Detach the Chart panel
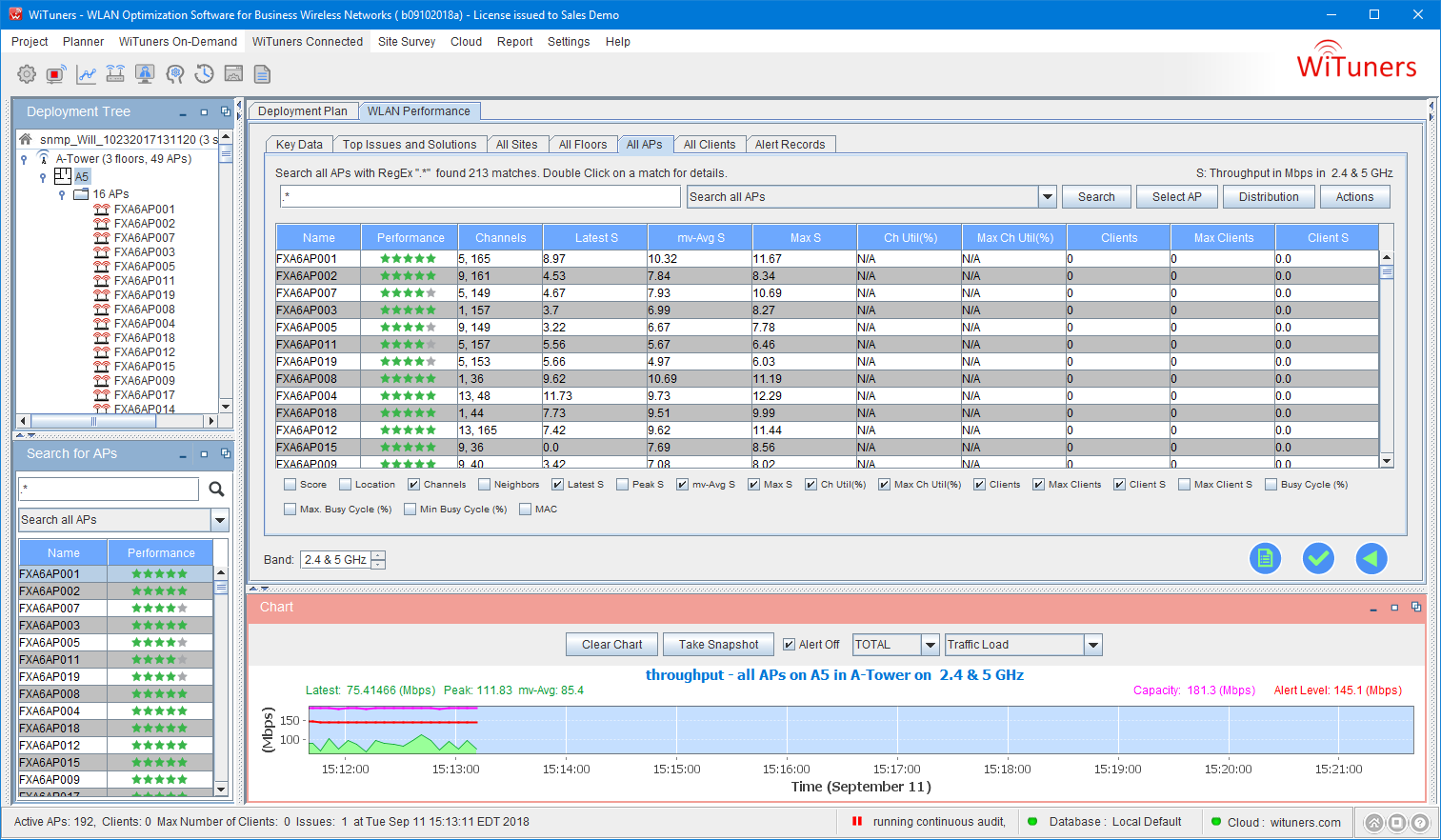 coord(1416,607)
